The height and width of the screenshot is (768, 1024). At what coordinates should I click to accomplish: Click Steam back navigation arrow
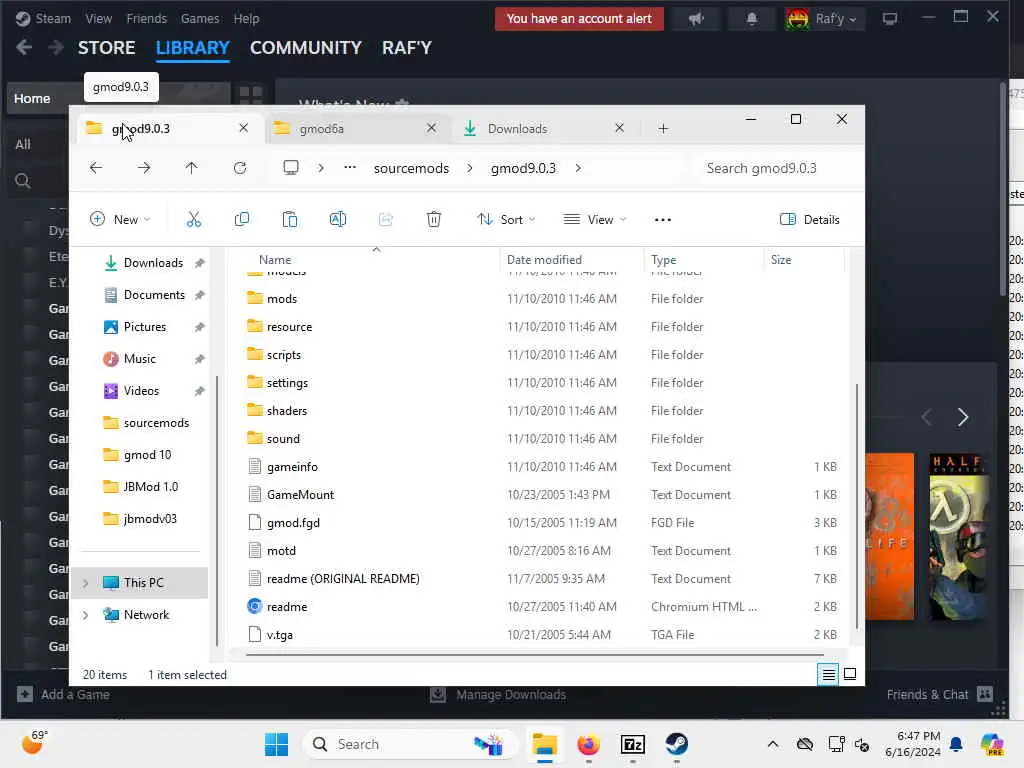pos(24,47)
